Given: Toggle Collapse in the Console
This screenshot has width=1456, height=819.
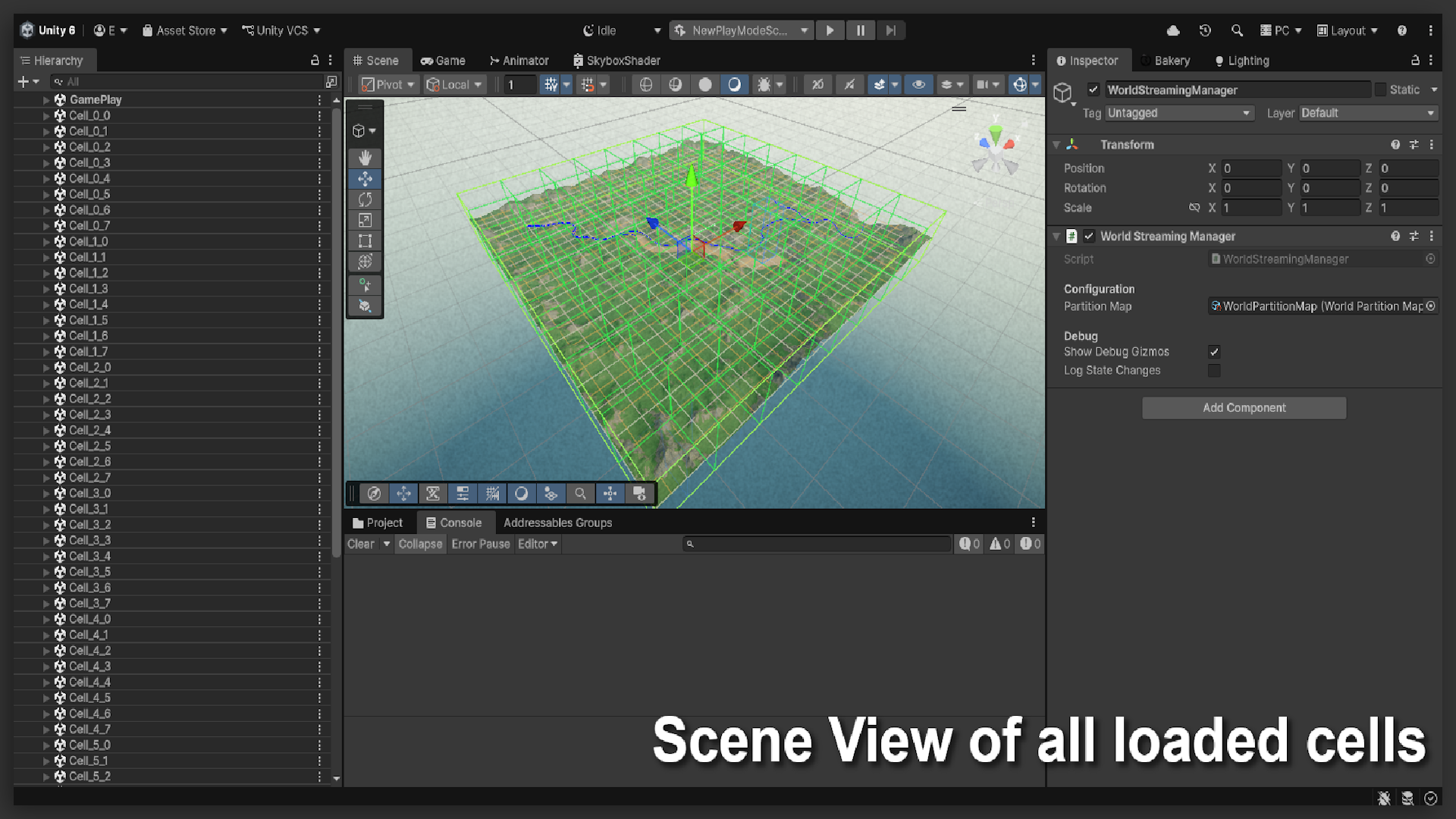Looking at the screenshot, I should pyautogui.click(x=420, y=544).
